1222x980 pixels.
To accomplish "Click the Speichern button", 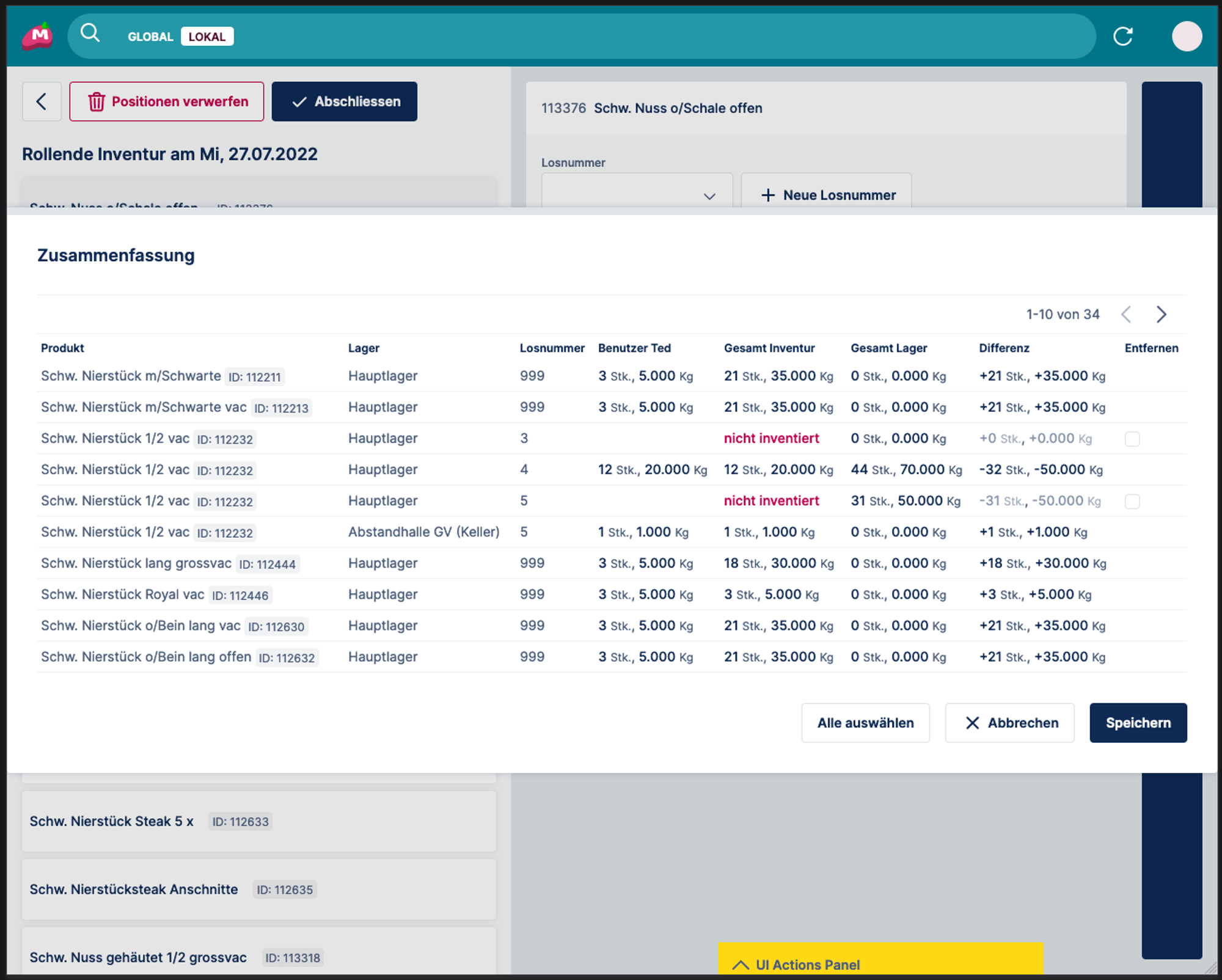I will click(1138, 723).
